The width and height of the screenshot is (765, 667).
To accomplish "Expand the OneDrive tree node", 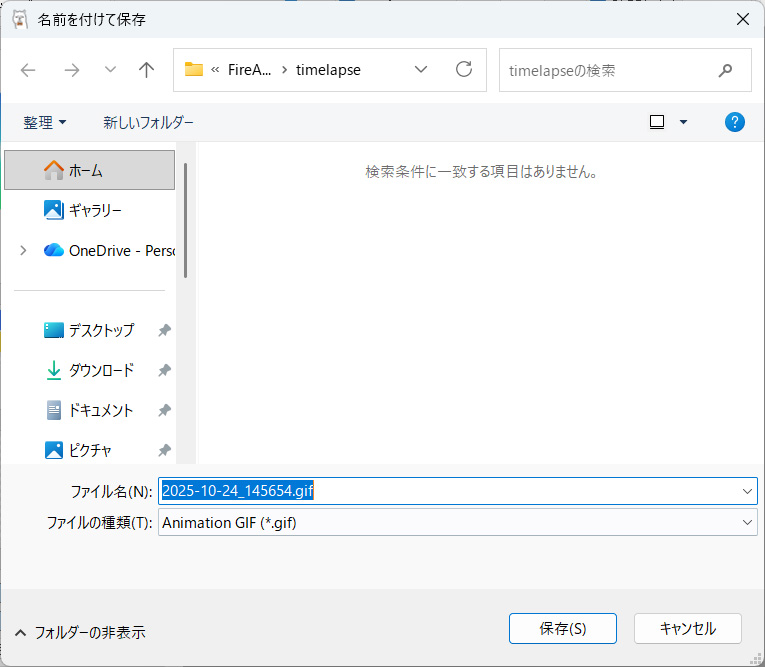I will pyautogui.click(x=23, y=251).
